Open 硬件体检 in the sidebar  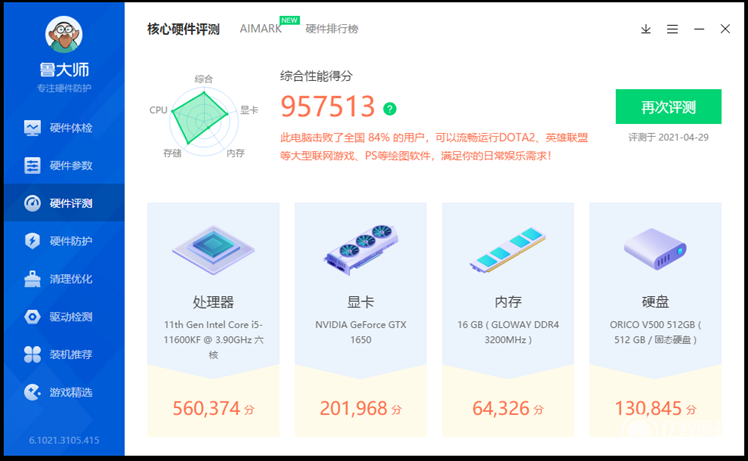64,128
